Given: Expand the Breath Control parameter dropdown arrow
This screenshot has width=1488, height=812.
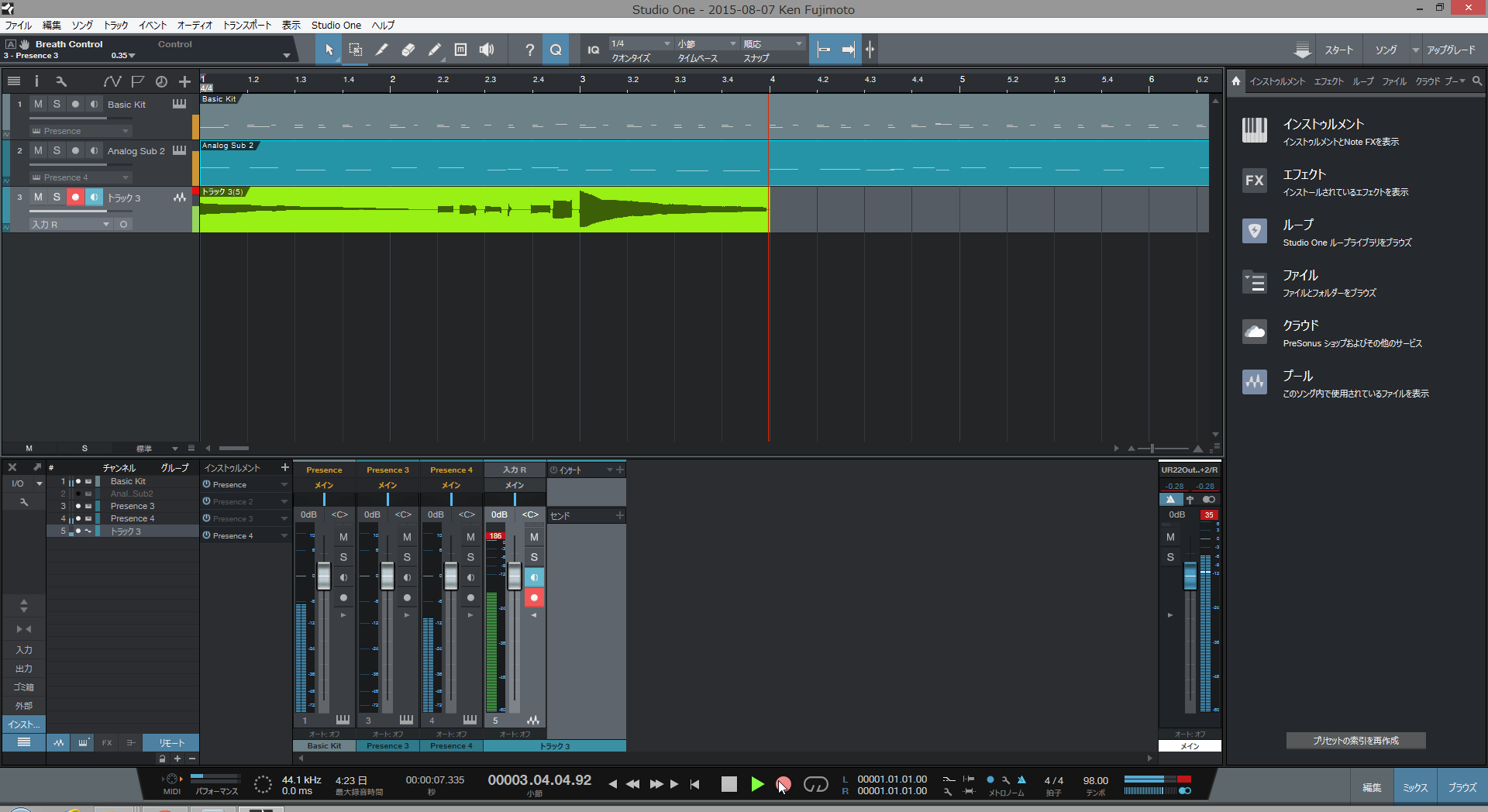Looking at the screenshot, I should pyautogui.click(x=287, y=55).
